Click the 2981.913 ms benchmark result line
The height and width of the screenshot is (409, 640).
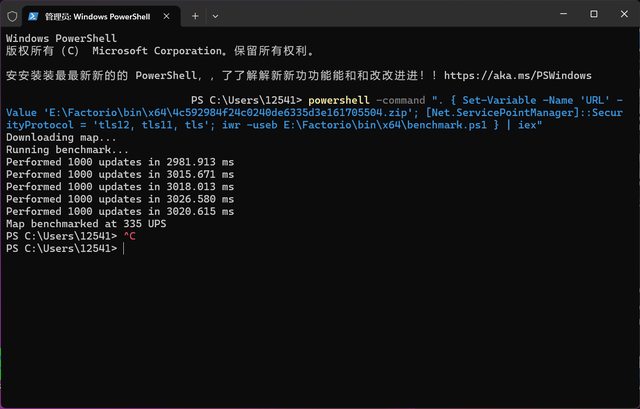coord(119,161)
